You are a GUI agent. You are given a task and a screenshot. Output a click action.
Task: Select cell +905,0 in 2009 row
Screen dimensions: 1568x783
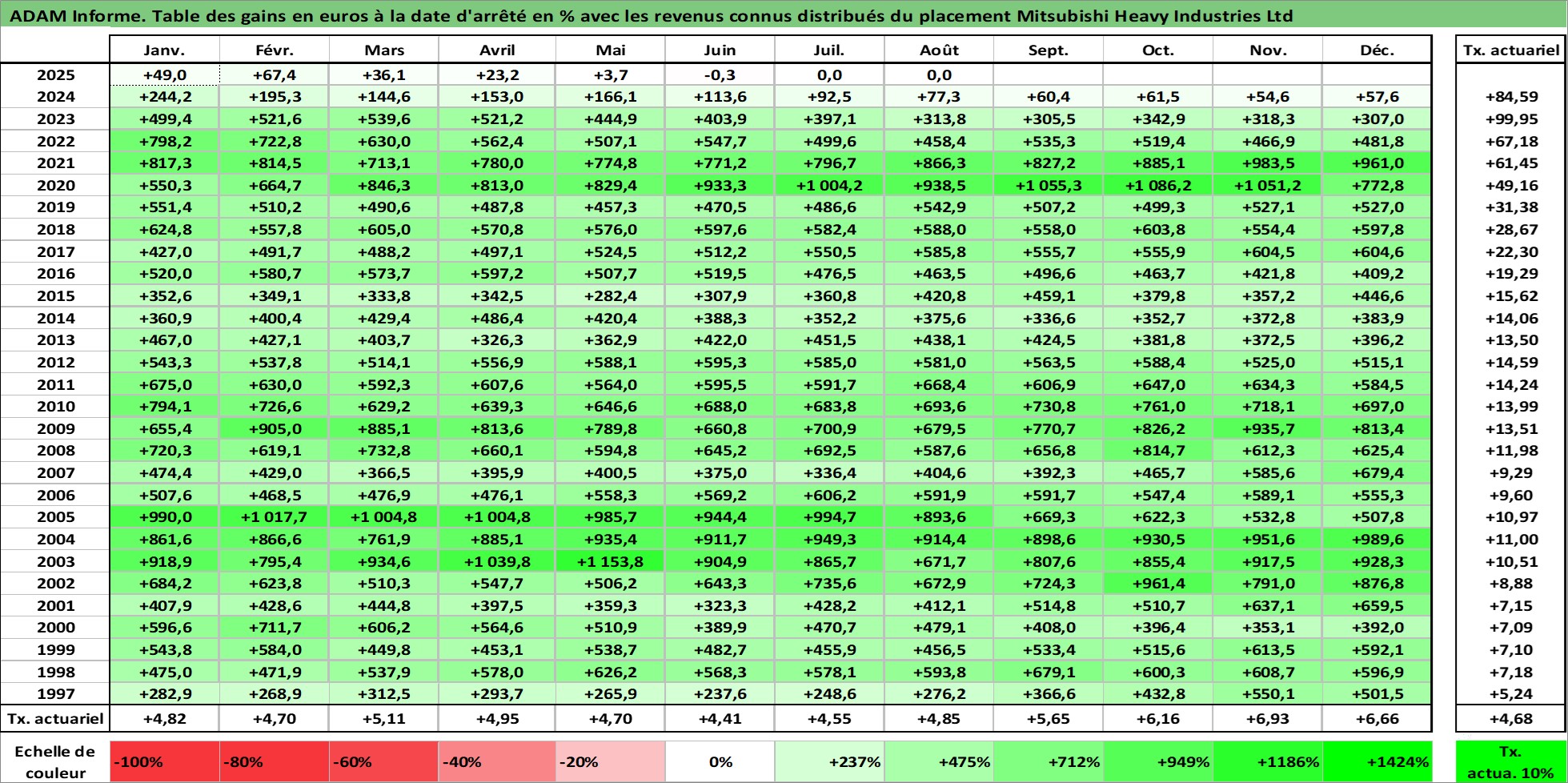[274, 429]
